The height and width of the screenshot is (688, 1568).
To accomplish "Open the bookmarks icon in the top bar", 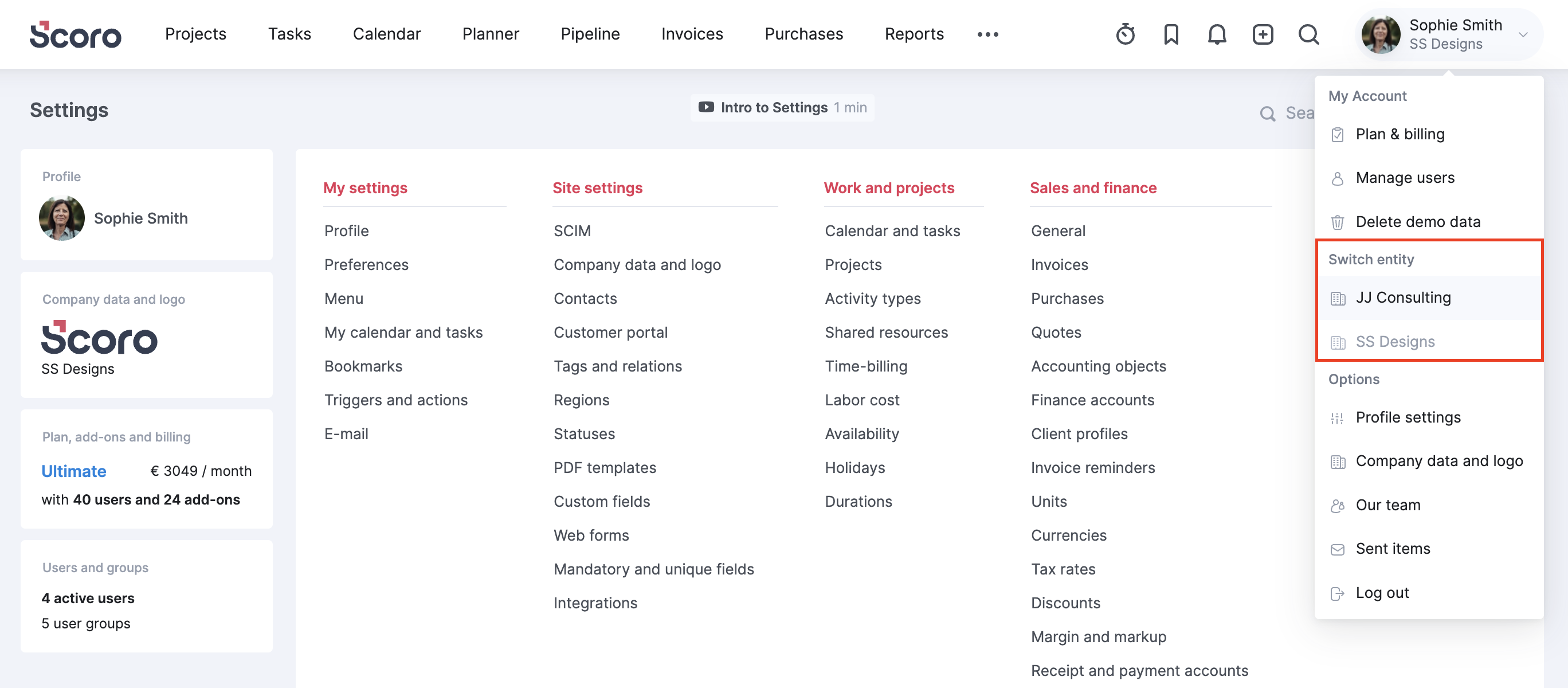I will pyautogui.click(x=1171, y=34).
